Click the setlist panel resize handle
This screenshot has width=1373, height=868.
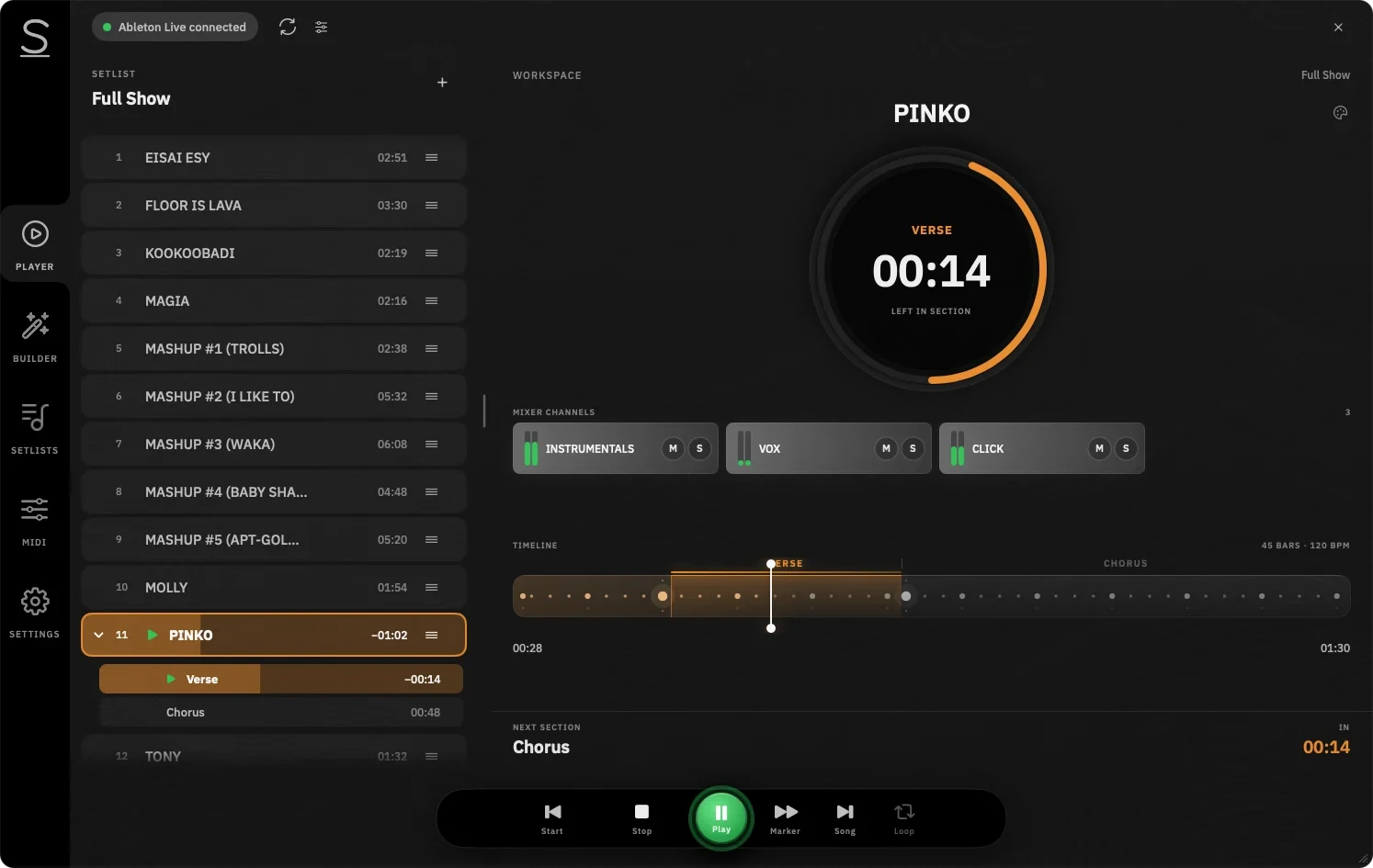click(484, 411)
